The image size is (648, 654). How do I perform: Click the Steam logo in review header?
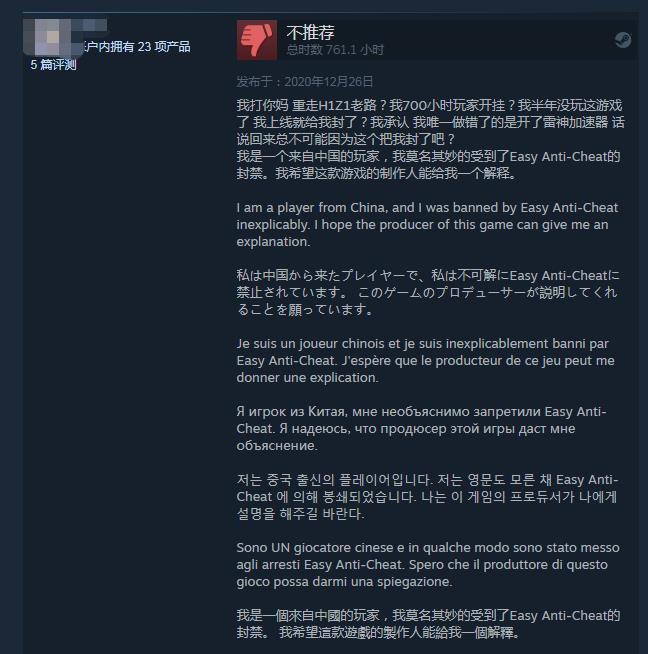[623, 40]
